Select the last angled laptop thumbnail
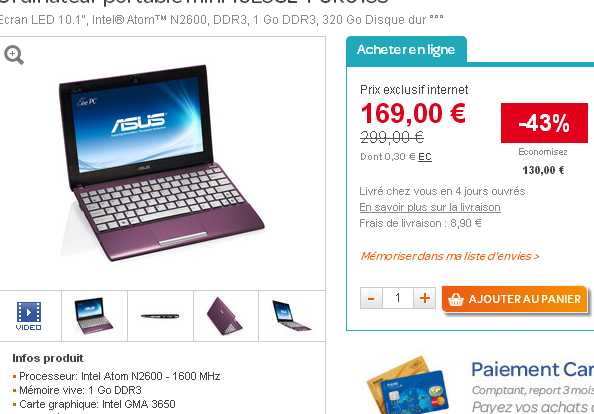The image size is (594, 414). pyautogui.click(x=292, y=316)
